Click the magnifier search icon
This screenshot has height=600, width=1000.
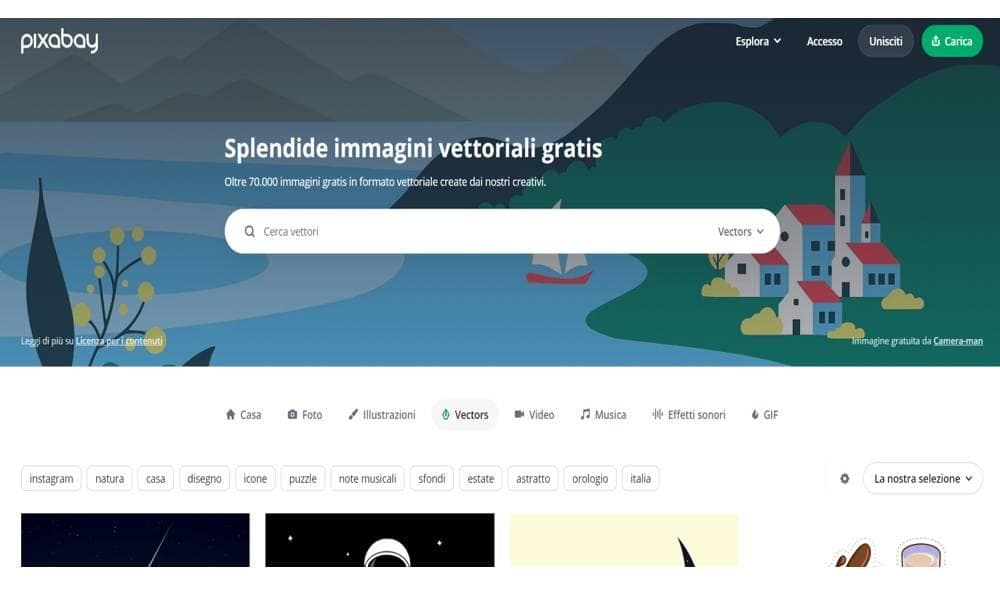point(249,231)
